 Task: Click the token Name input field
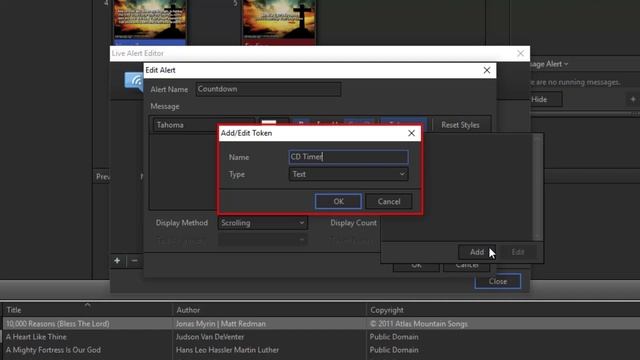click(348, 157)
